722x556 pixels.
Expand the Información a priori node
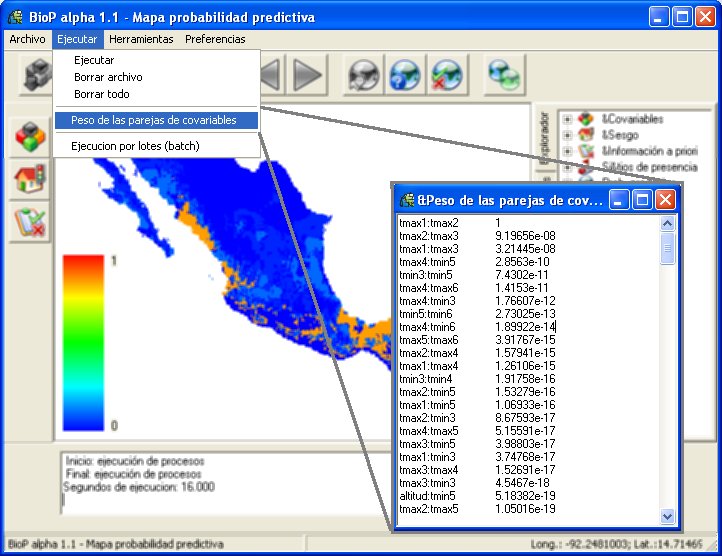tap(567, 151)
